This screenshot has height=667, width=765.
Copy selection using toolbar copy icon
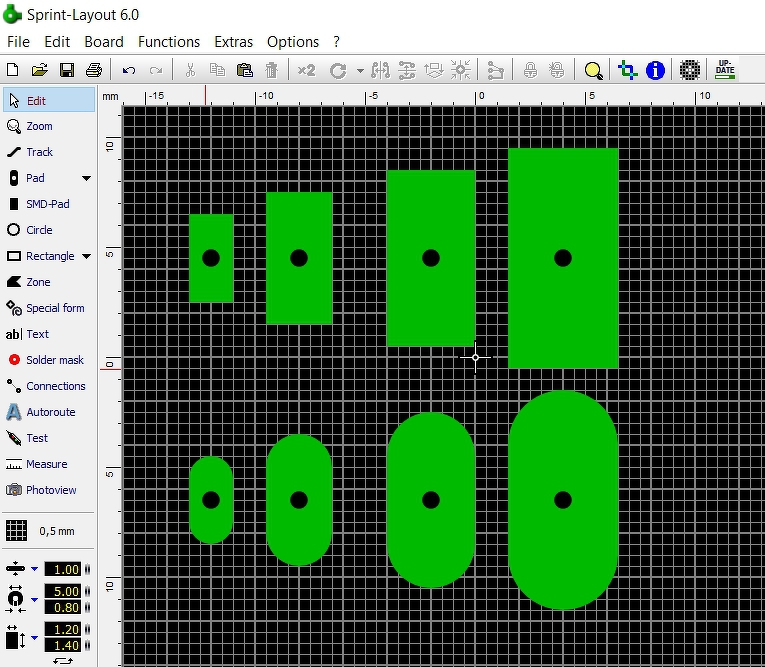[217, 70]
